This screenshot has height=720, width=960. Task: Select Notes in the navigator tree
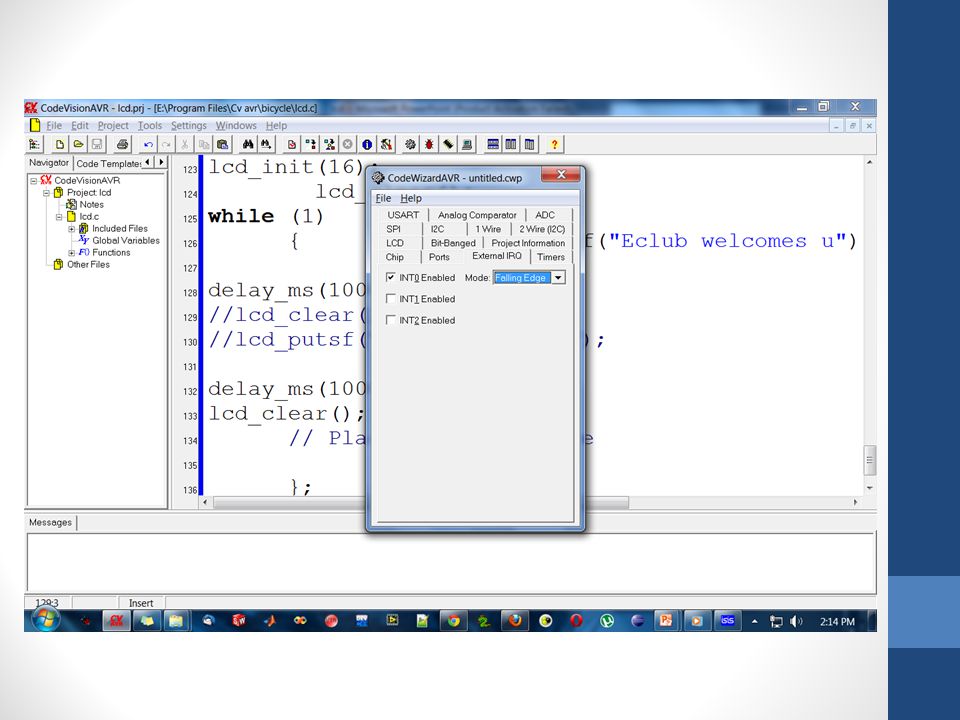pos(91,204)
